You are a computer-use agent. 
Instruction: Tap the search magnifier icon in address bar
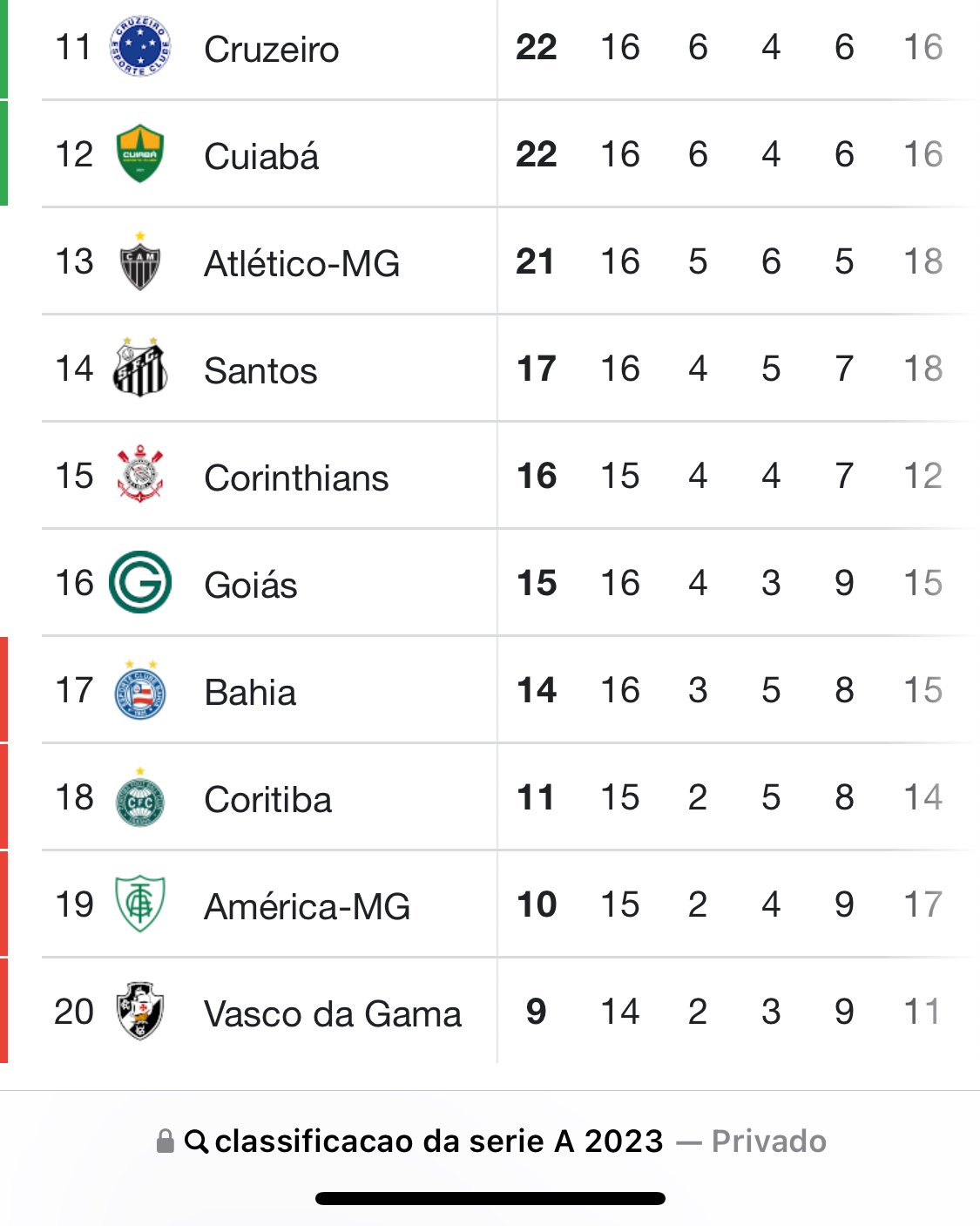(x=196, y=1141)
